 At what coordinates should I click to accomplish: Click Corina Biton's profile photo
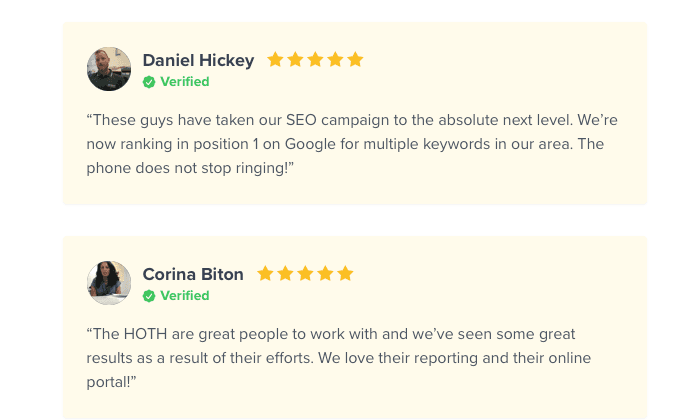click(x=109, y=283)
